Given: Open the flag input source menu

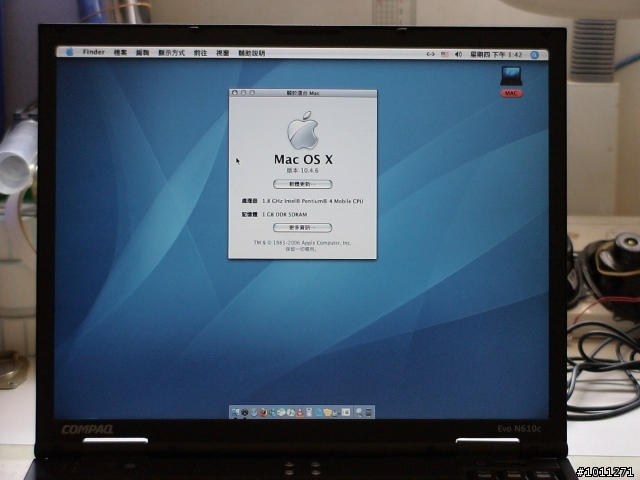Looking at the screenshot, I should [445, 54].
